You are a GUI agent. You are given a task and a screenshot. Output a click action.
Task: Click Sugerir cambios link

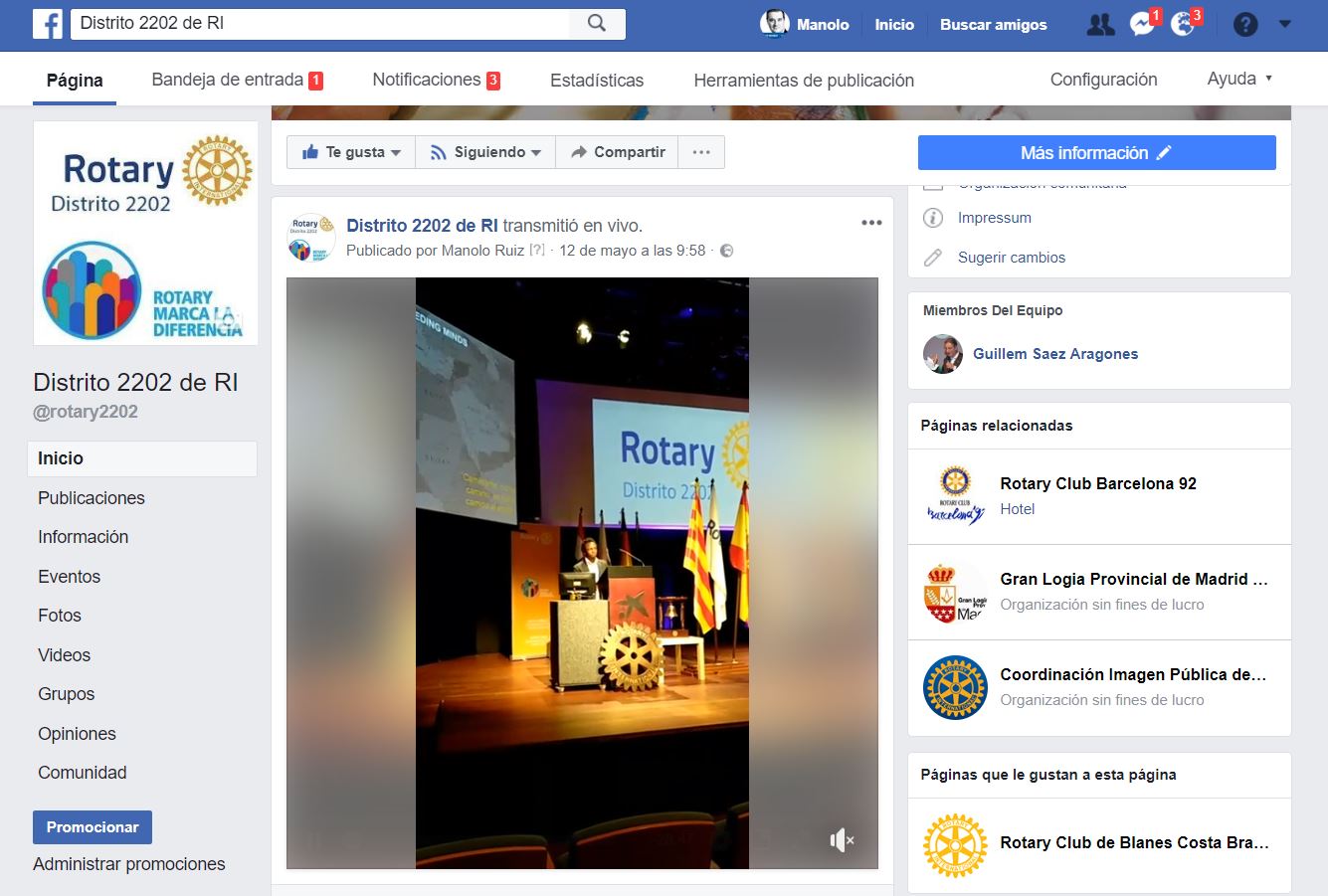(1012, 258)
